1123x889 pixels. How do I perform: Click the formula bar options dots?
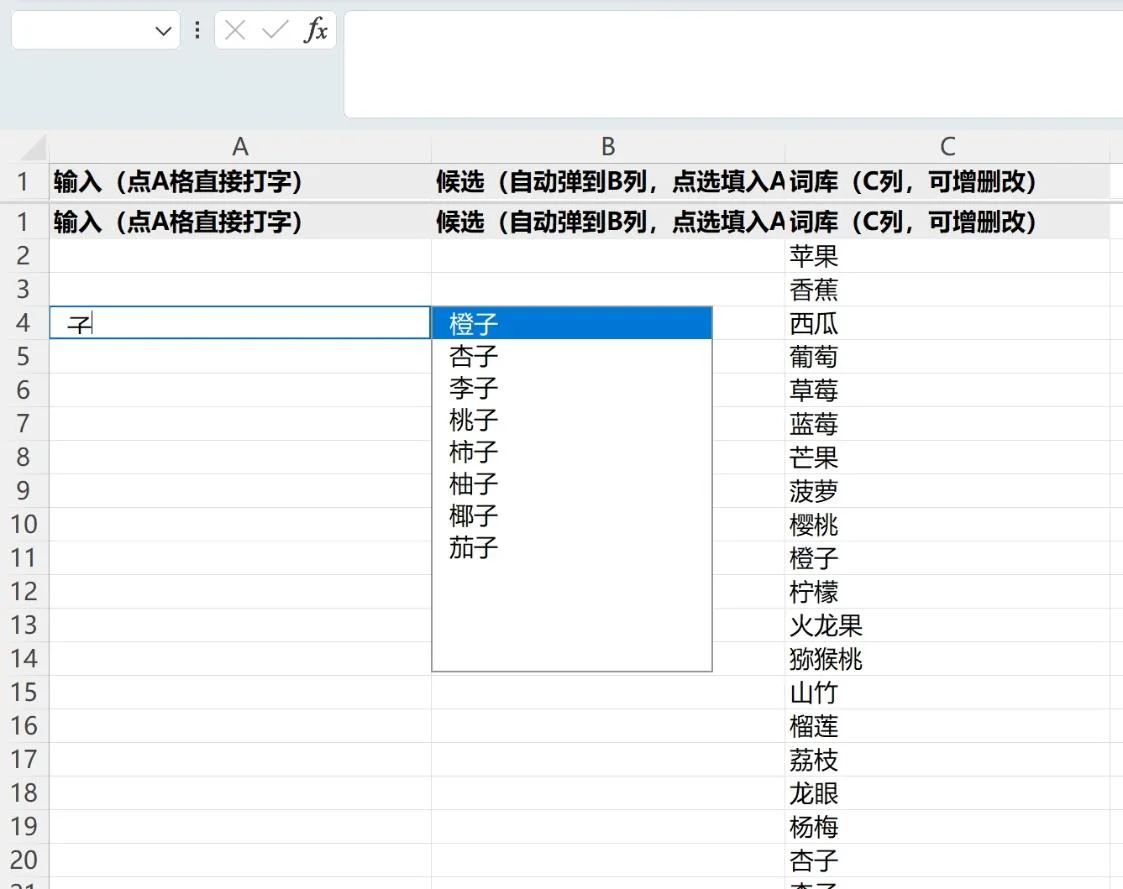(197, 30)
